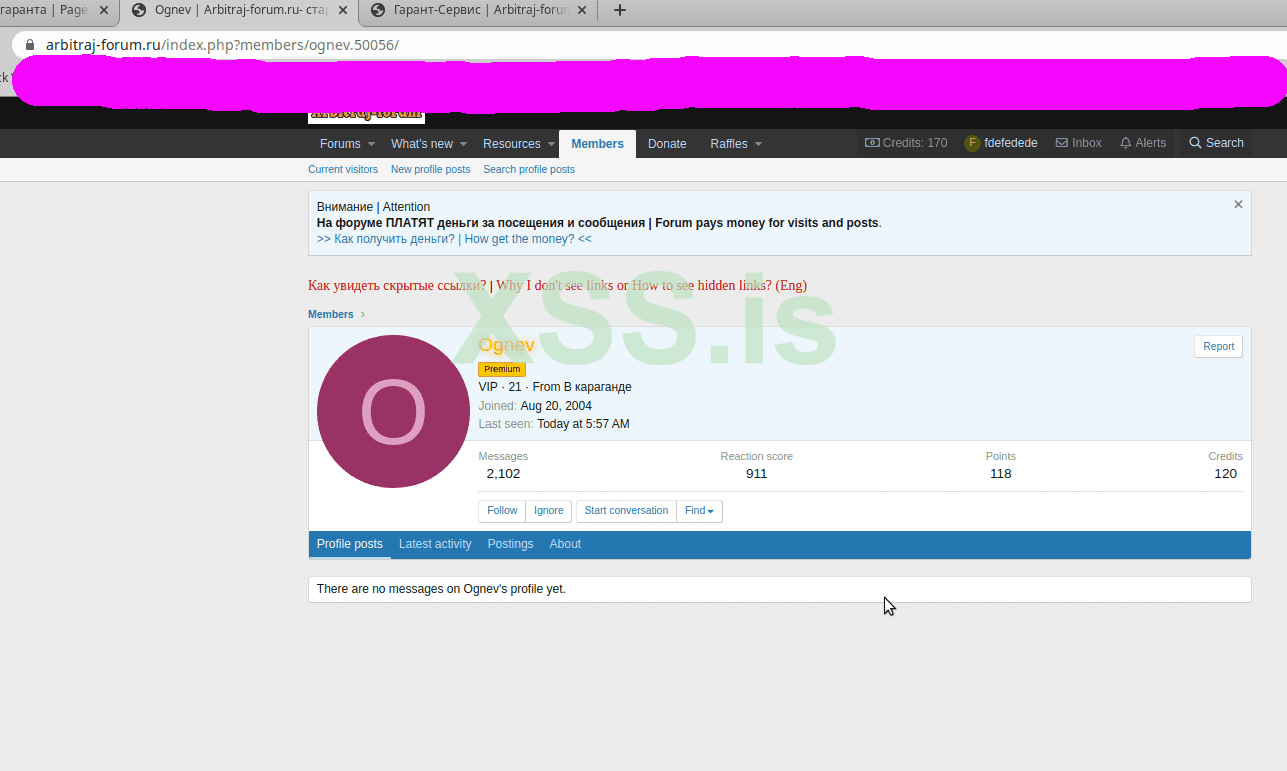The height and width of the screenshot is (771, 1287).
Task: Click the Premium badge
Action: [x=502, y=369]
